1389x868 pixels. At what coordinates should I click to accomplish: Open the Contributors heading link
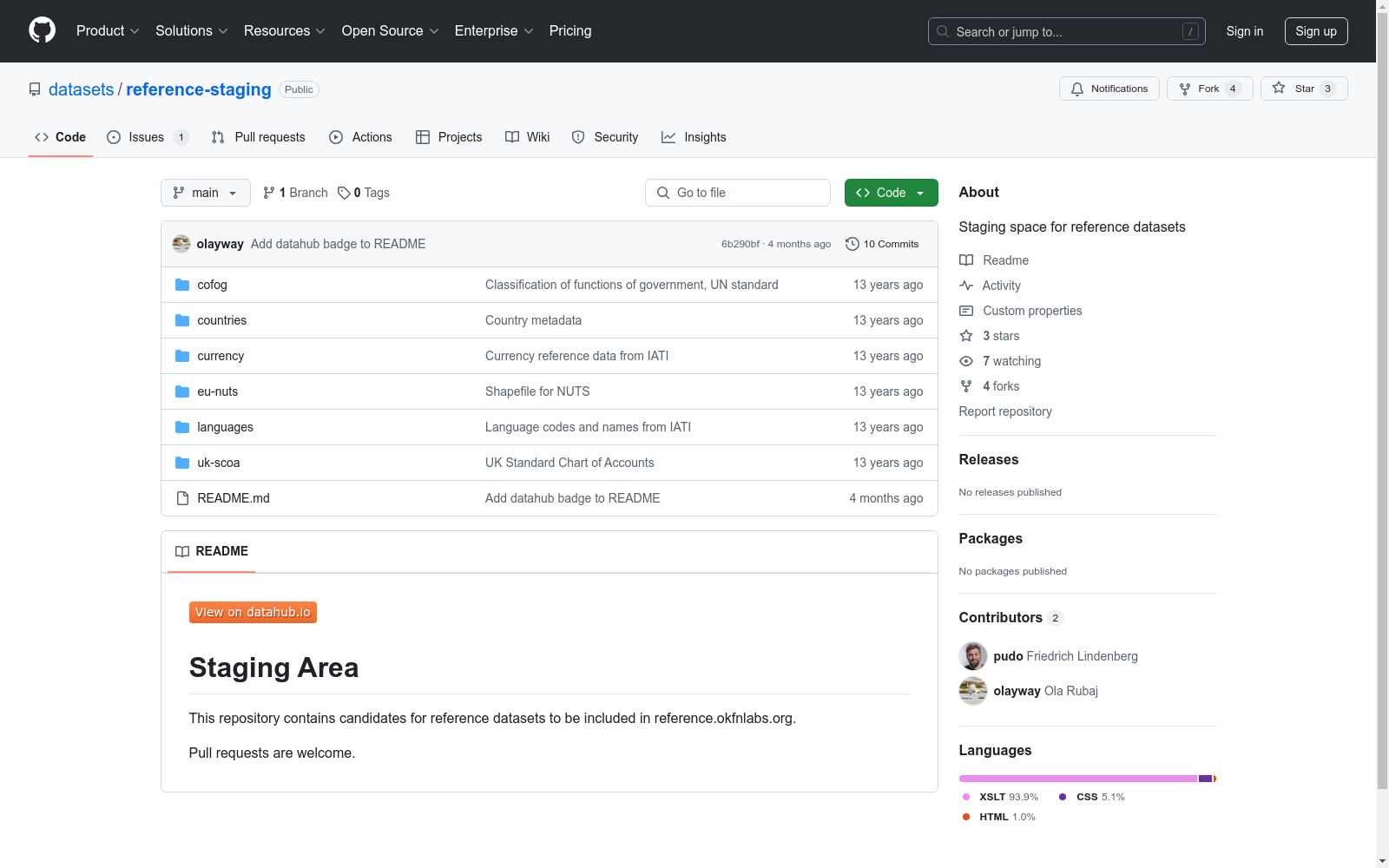point(1010,618)
